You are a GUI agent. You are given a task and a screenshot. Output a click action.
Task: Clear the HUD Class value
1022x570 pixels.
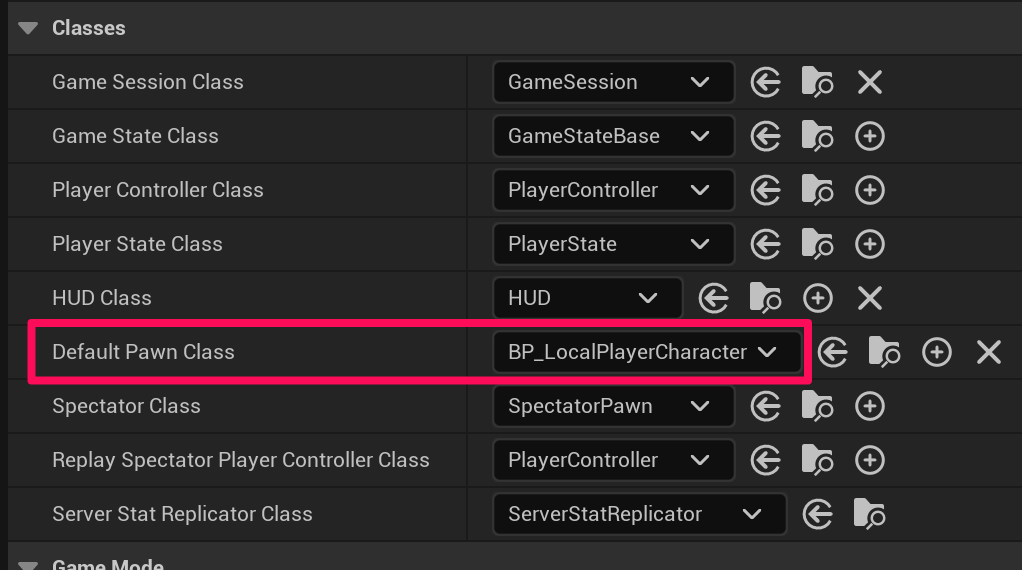pos(870,298)
